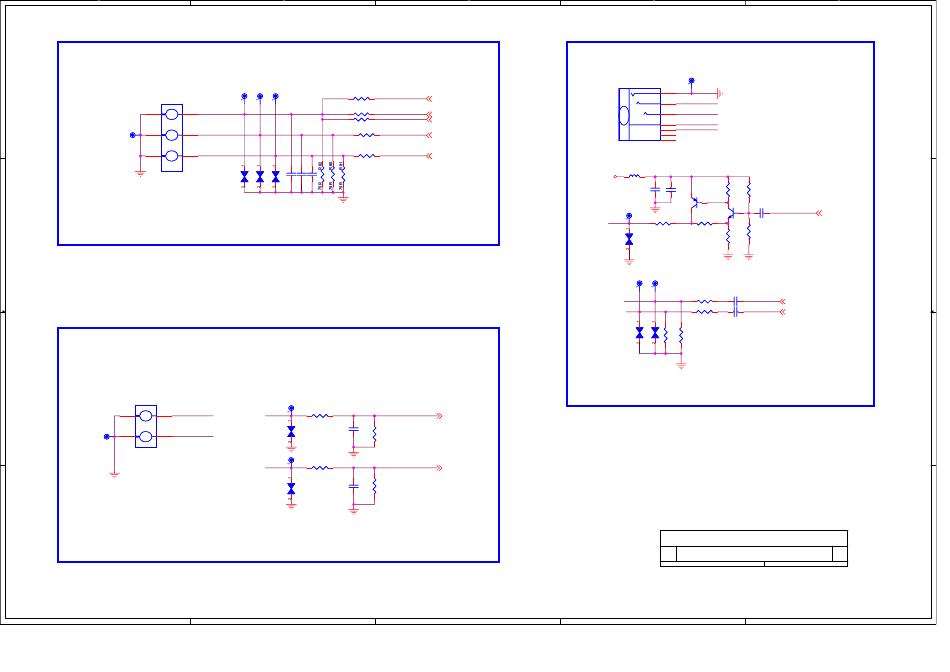The width and height of the screenshot is (950, 672).
Task: Select the left transistor in amplifier circuit
Action: click(x=696, y=202)
